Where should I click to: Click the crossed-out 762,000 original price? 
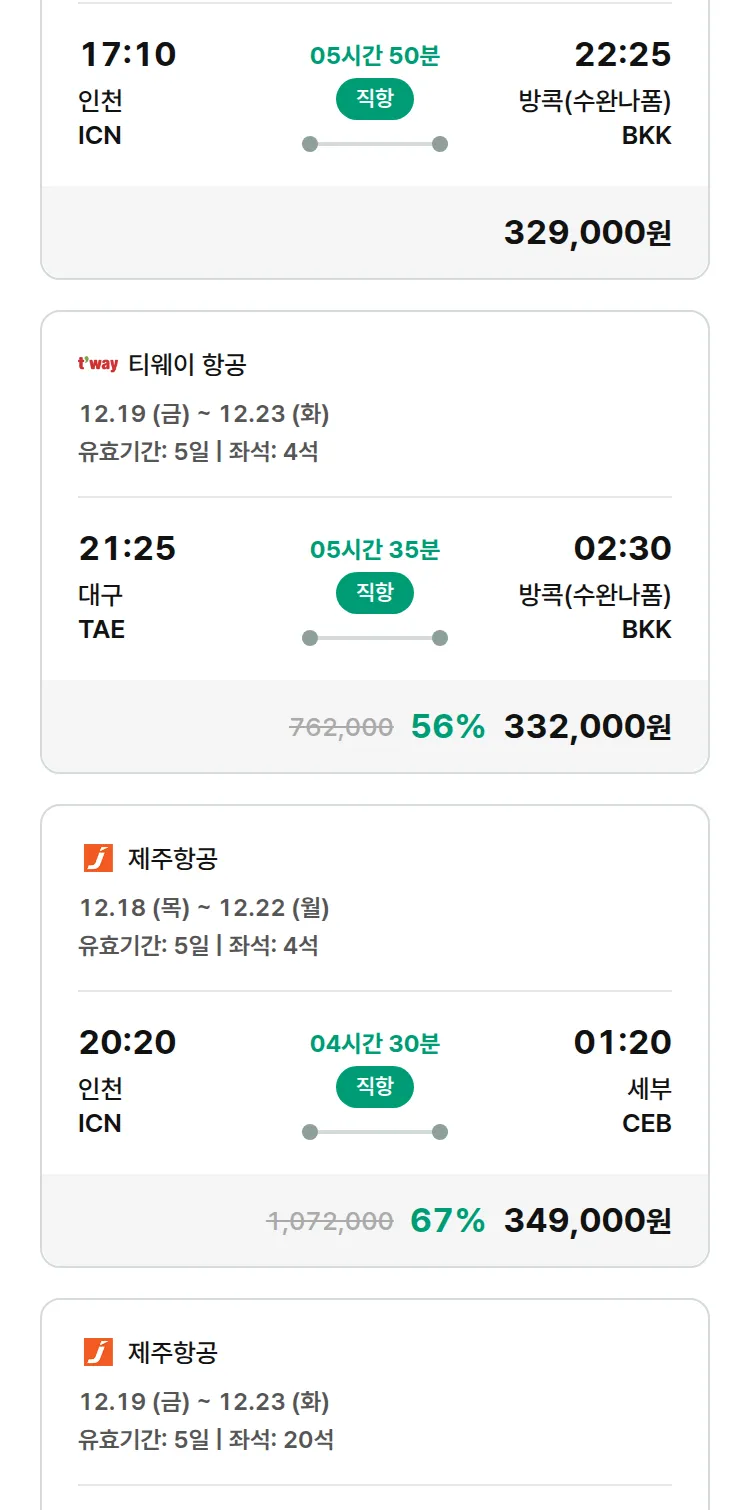341,727
